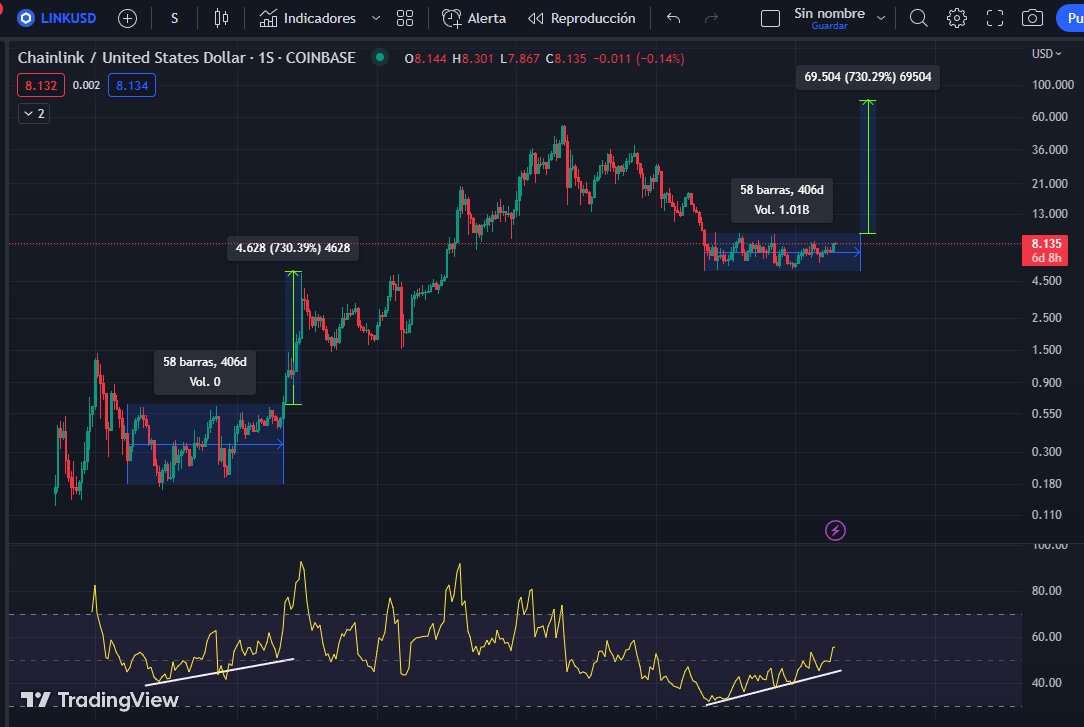Click the current price tag 8.135
The image size is (1084, 727).
(x=1045, y=250)
